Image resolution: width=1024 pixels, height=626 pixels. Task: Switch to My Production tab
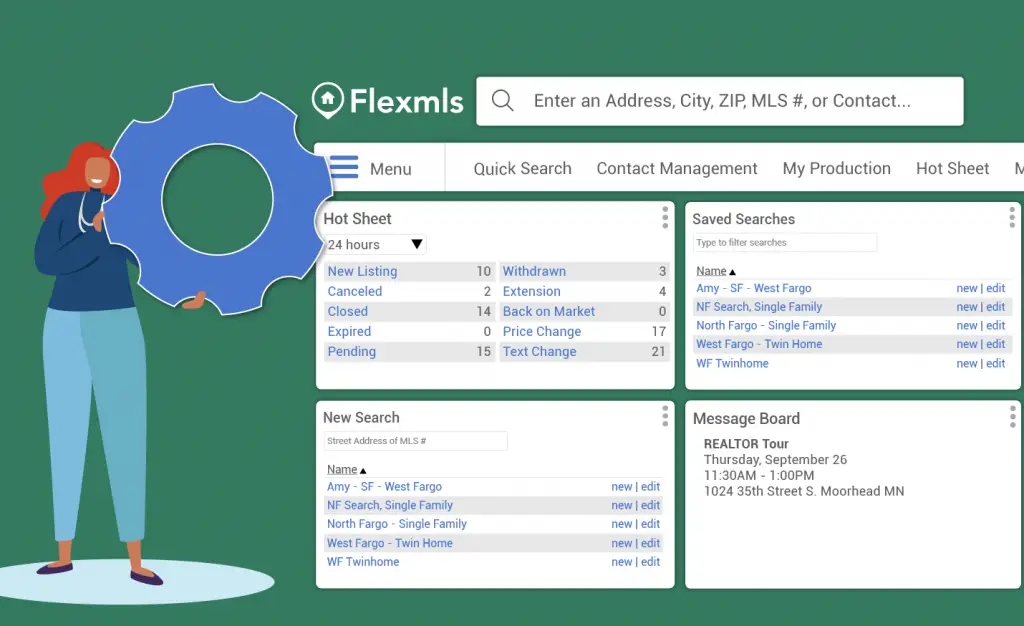coord(836,169)
